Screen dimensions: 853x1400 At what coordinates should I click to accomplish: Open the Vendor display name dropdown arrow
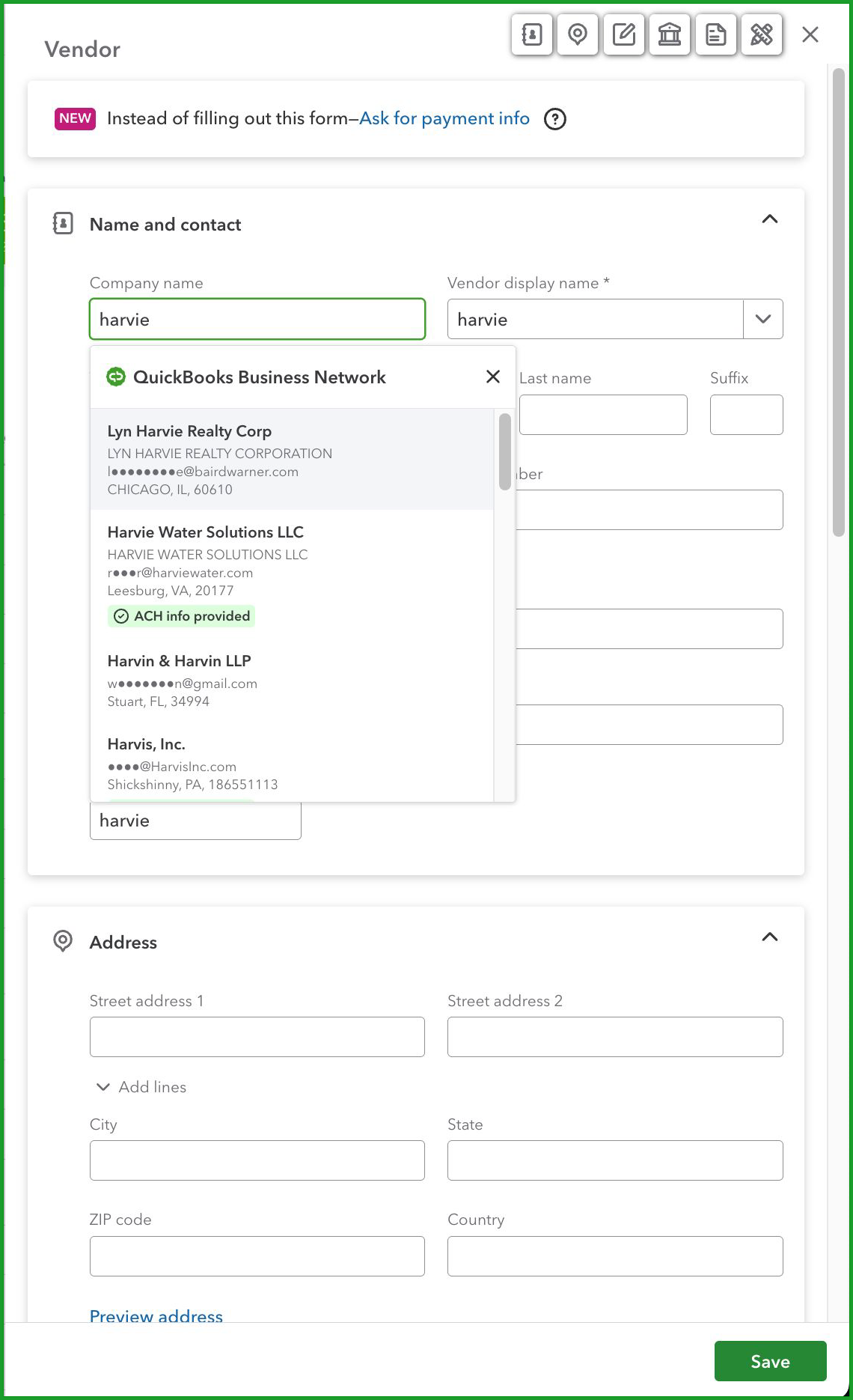point(763,319)
